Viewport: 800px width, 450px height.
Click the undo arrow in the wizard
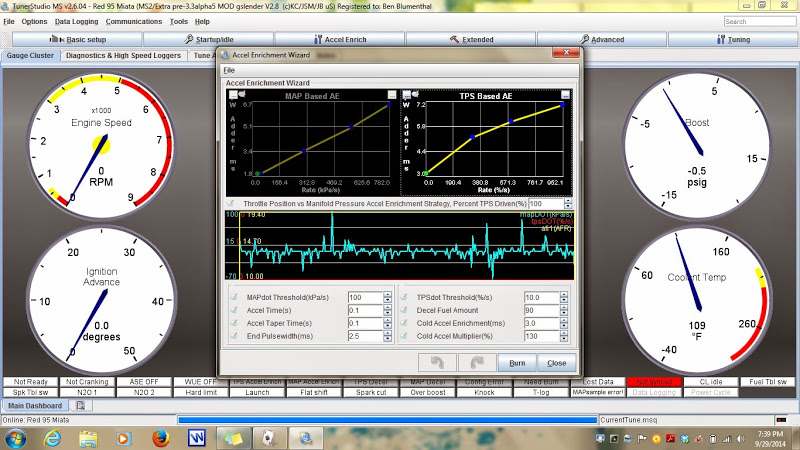click(x=436, y=362)
